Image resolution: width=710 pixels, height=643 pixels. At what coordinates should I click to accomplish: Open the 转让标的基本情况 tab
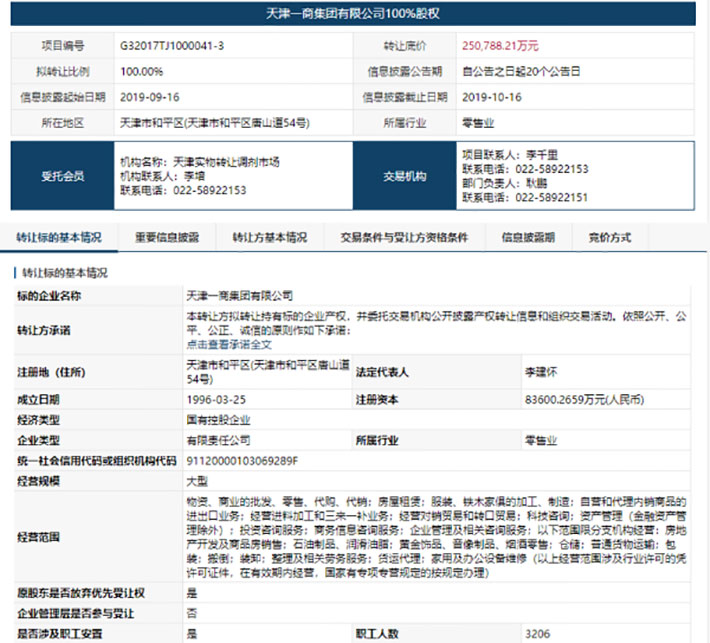59,237
